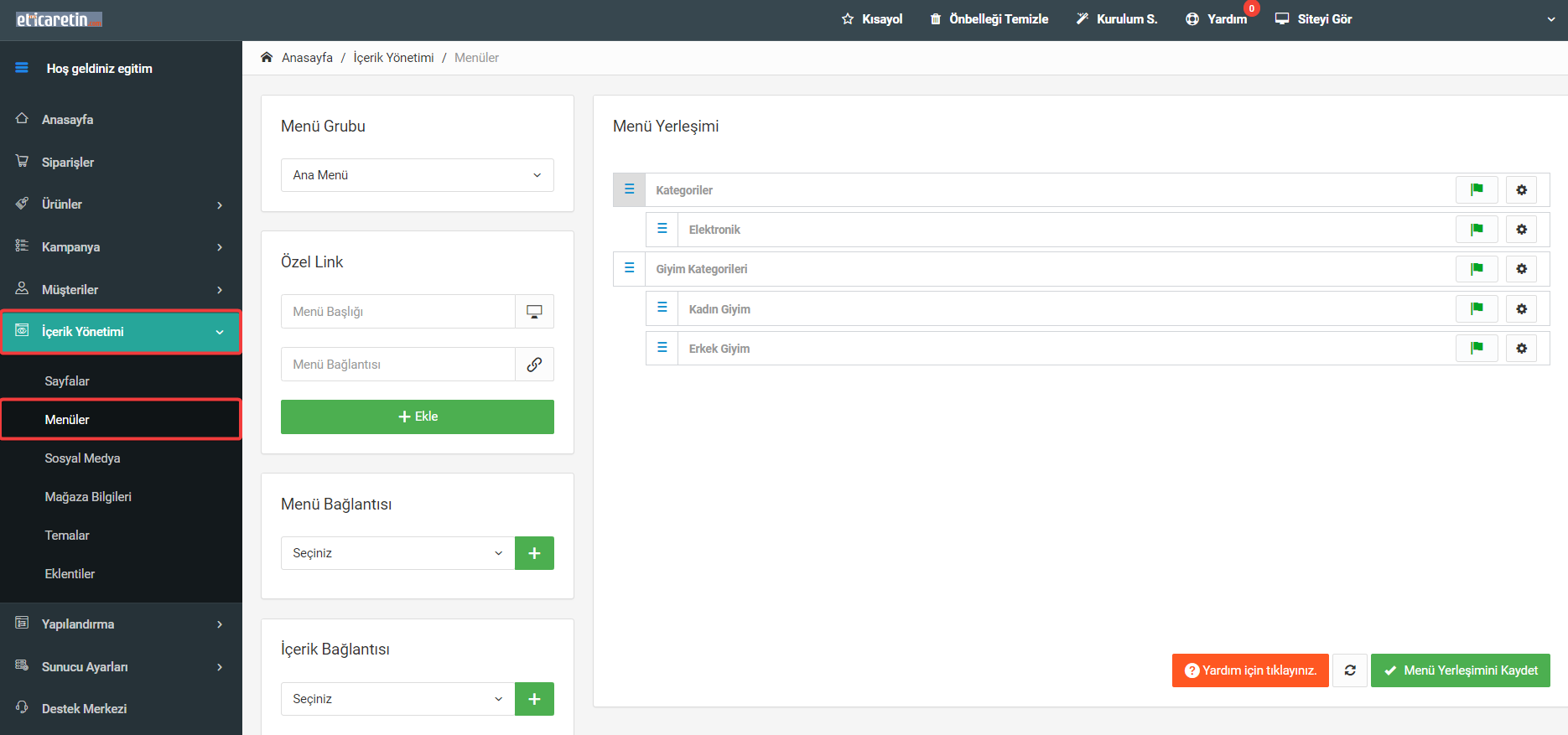Expand the Yapılandırma sidebar section
The height and width of the screenshot is (735, 1568).
tap(121, 624)
